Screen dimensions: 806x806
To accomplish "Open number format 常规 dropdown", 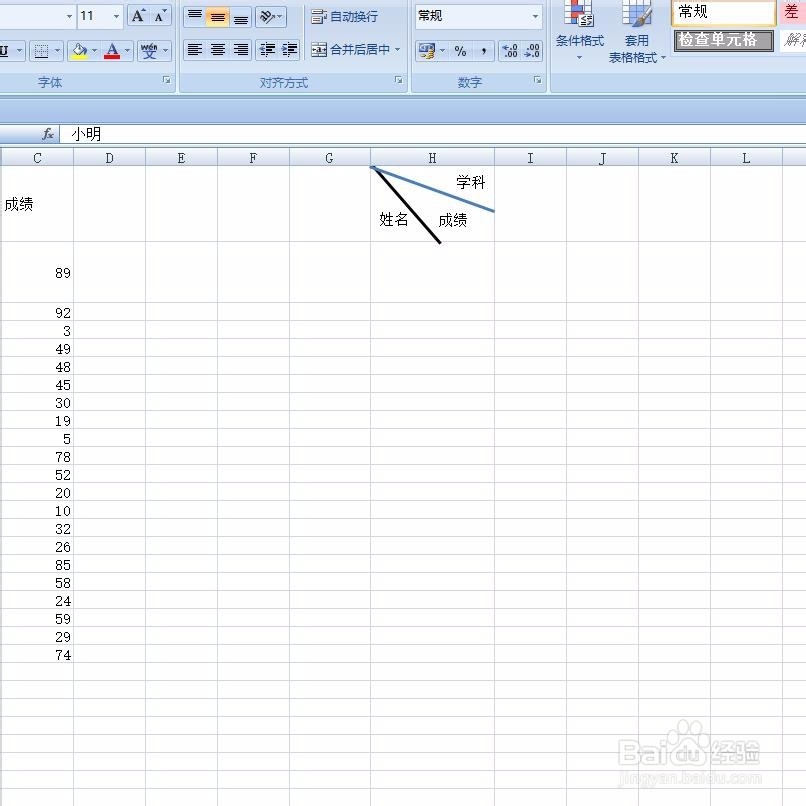I will (x=536, y=16).
